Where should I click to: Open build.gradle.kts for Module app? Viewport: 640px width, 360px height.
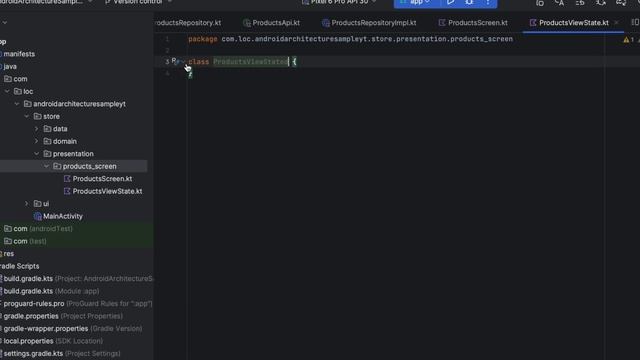[x=50, y=291]
